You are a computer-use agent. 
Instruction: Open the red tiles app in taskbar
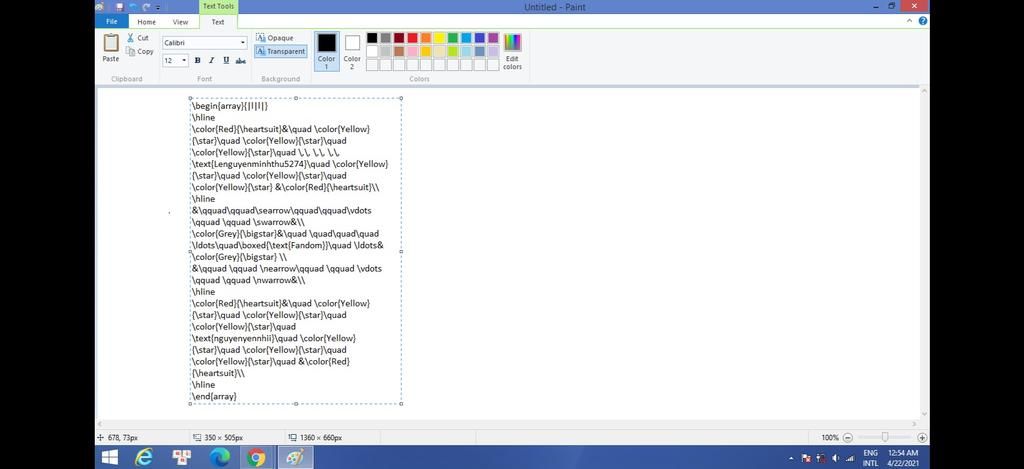(182, 457)
